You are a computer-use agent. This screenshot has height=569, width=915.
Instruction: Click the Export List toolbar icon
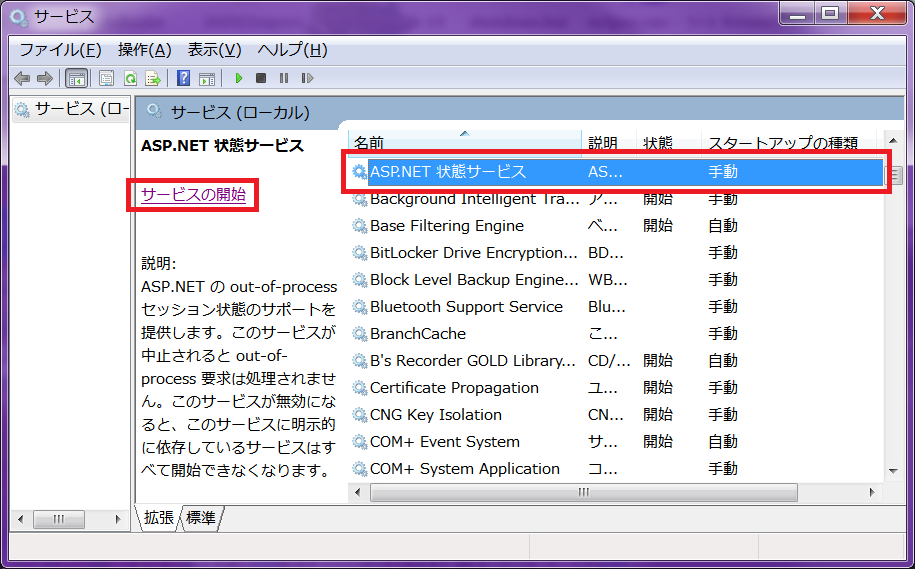(x=153, y=78)
